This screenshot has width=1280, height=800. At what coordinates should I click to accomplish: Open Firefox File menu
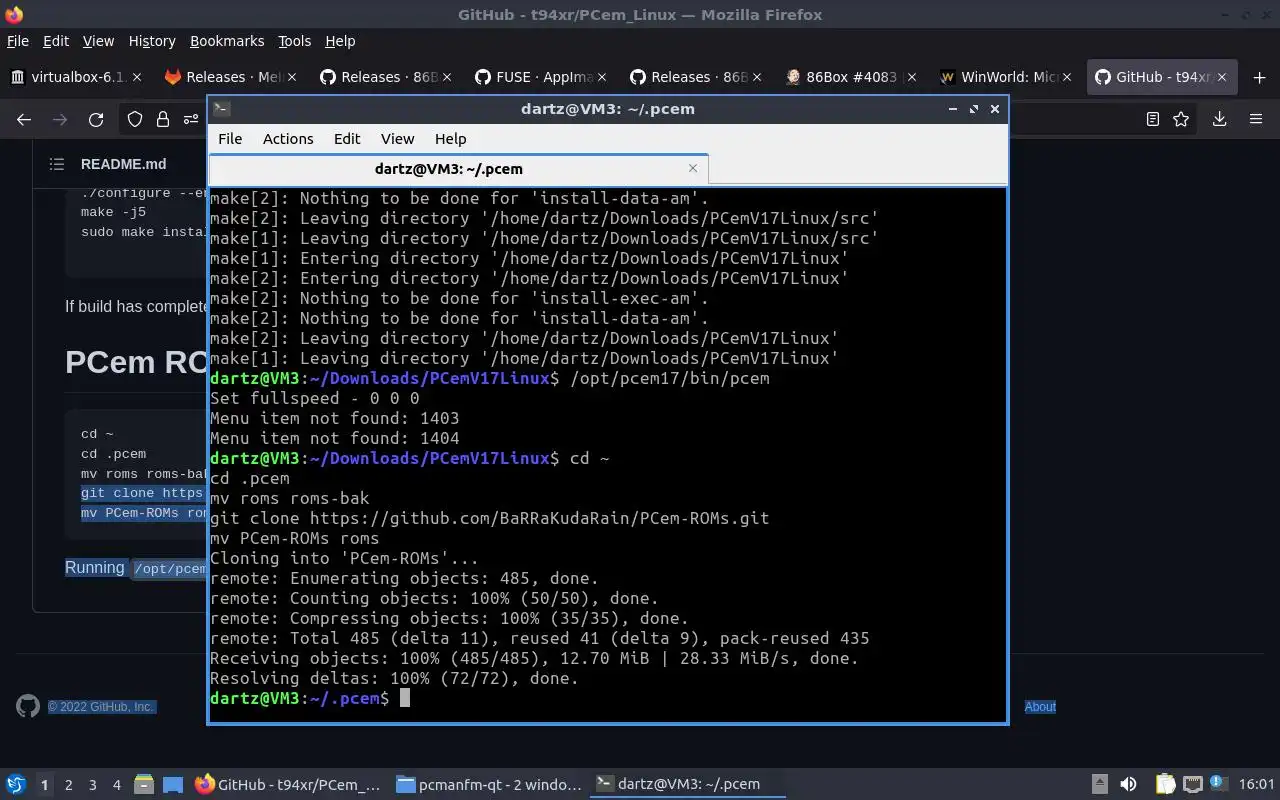(18, 41)
